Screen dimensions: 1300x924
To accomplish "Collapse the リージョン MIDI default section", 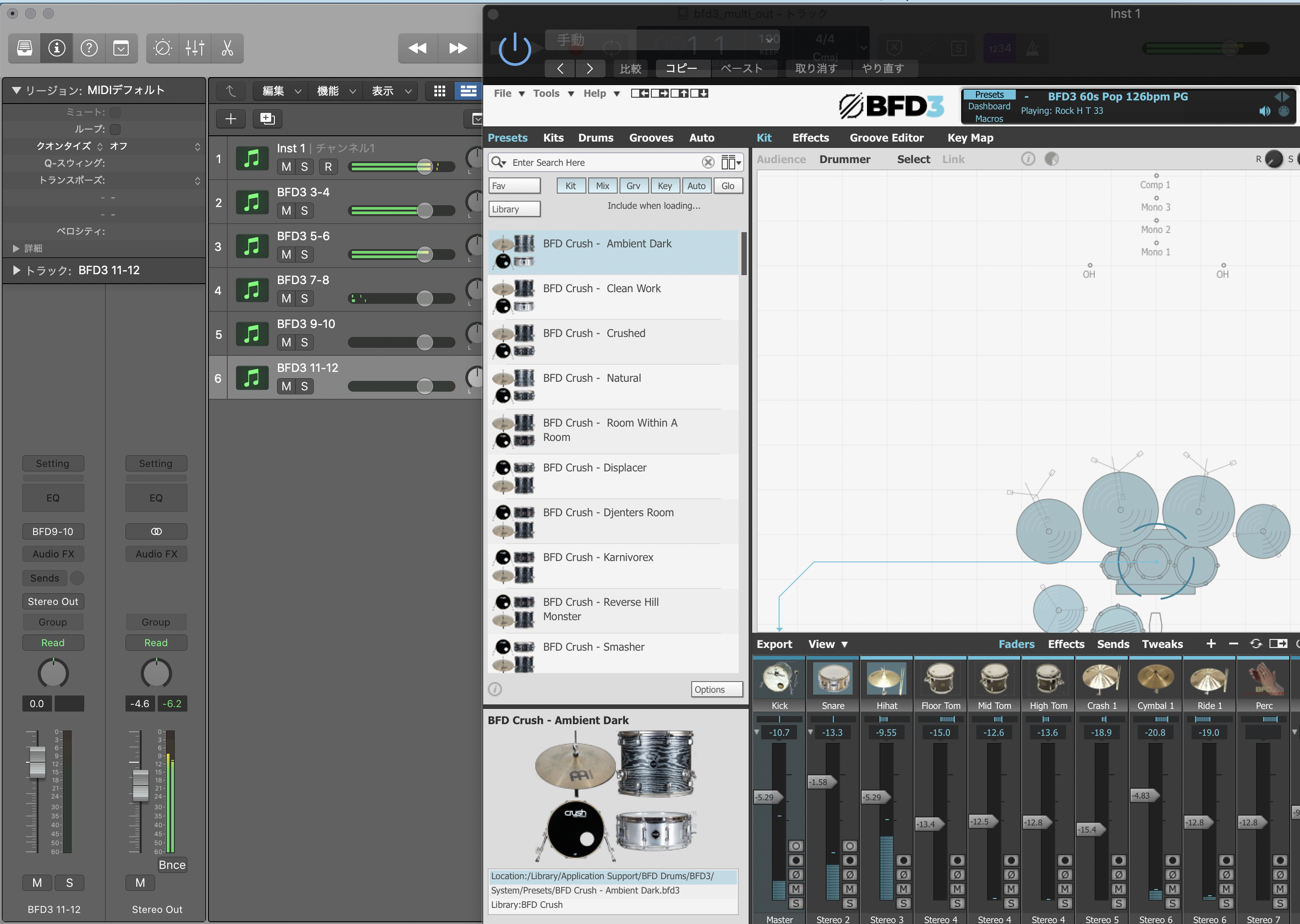I will [x=17, y=91].
